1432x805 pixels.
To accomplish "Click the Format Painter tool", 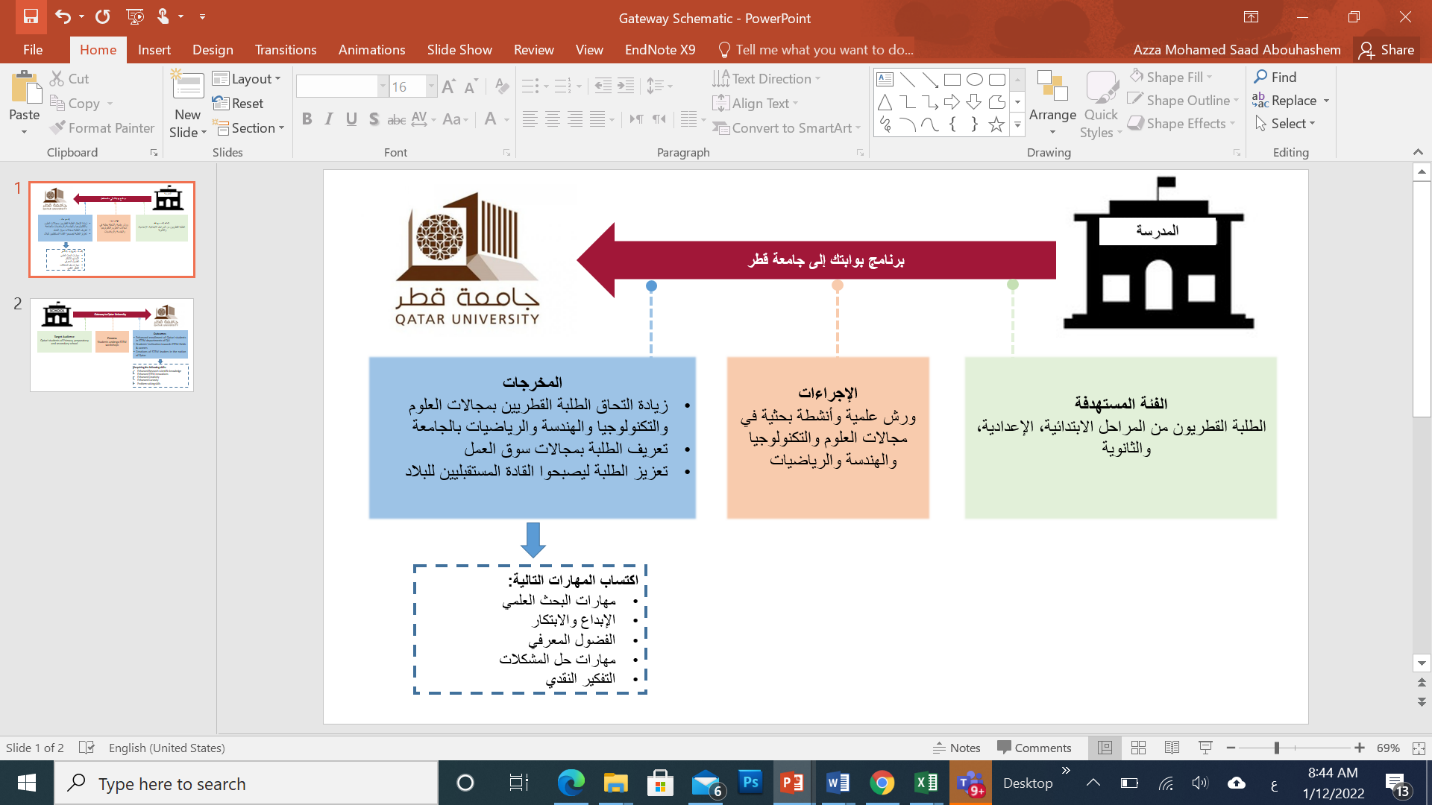I will [x=101, y=128].
